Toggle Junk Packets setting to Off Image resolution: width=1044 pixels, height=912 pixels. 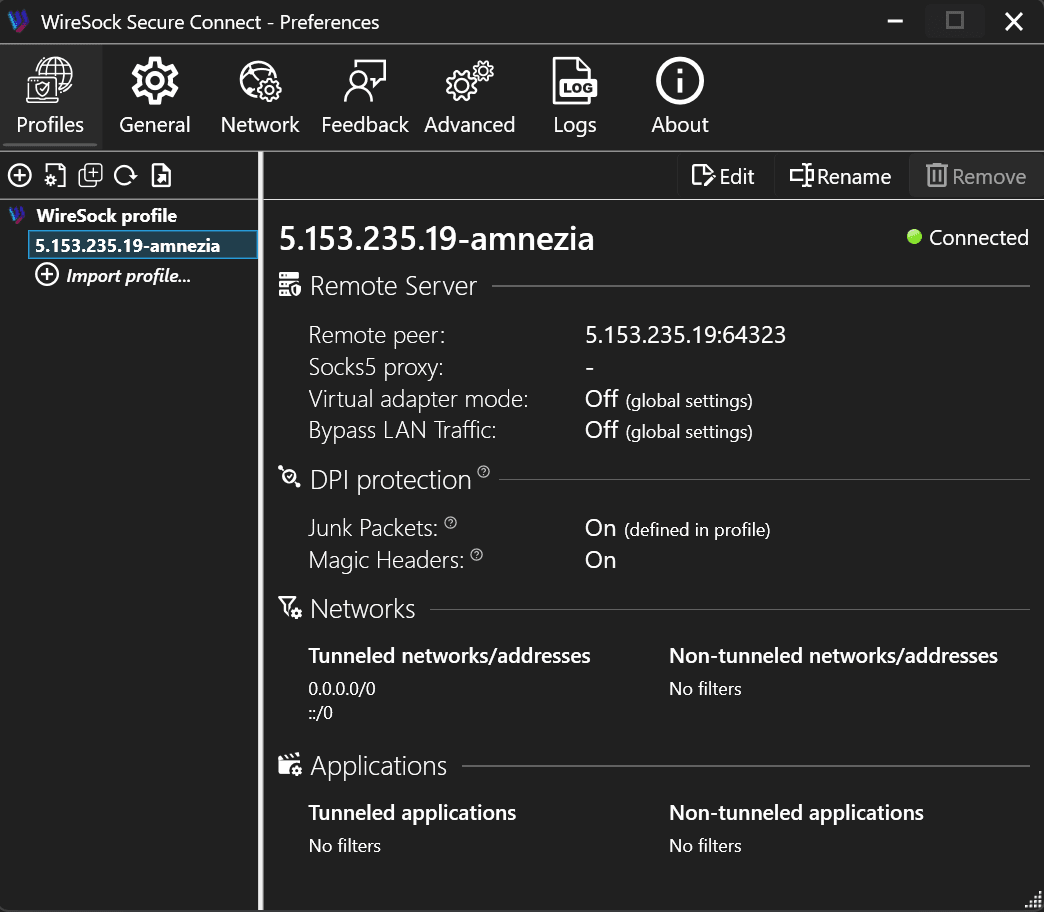point(599,527)
